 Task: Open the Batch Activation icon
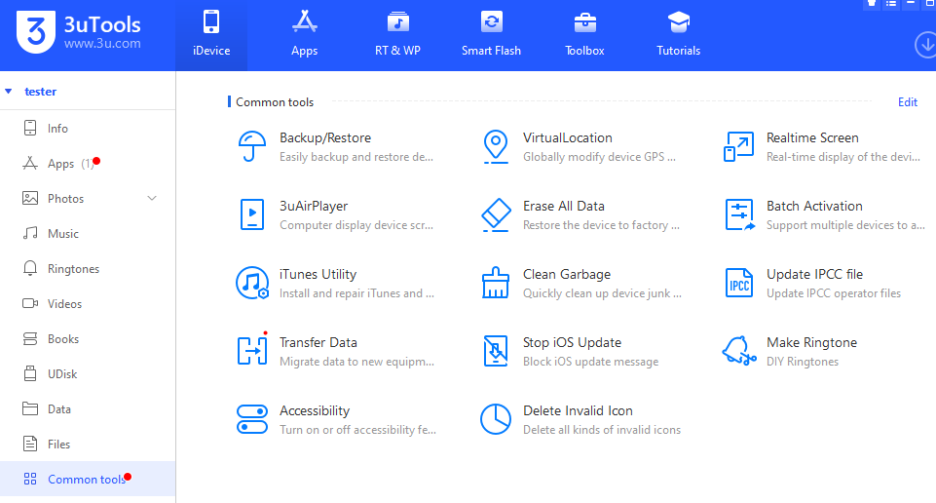[x=740, y=215]
